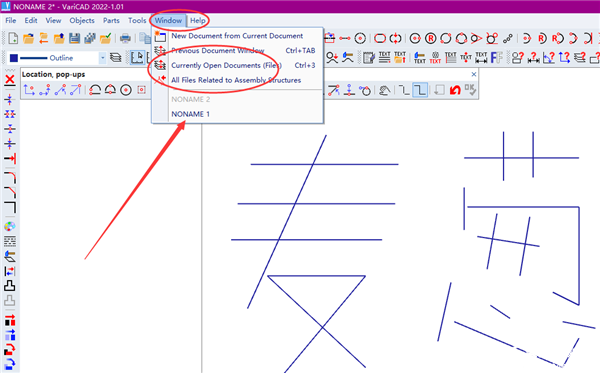600x373 pixels.
Task: Open the layers stack icon beside Outline
Action: pyautogui.click(x=116, y=58)
